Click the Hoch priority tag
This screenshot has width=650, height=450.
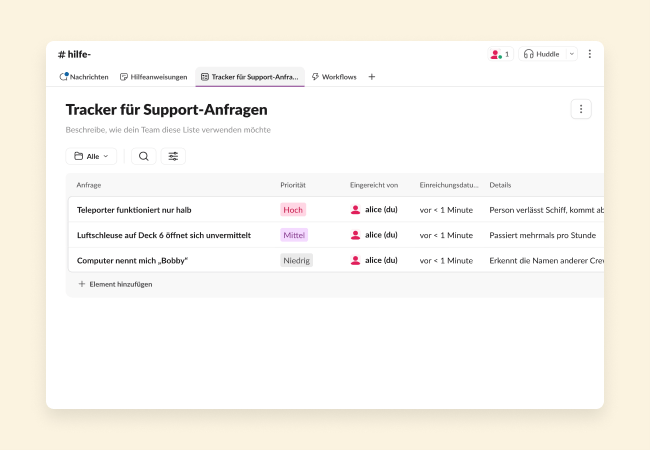pos(293,210)
